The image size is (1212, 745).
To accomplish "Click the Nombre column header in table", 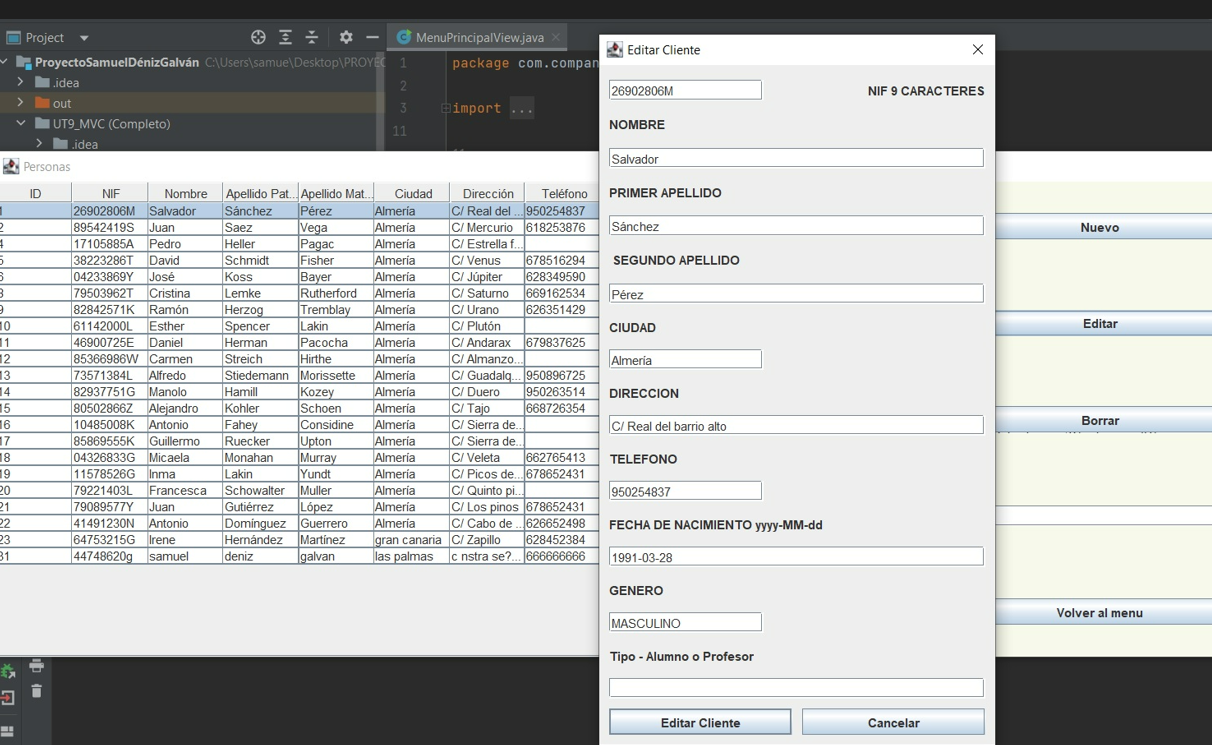I will point(185,193).
